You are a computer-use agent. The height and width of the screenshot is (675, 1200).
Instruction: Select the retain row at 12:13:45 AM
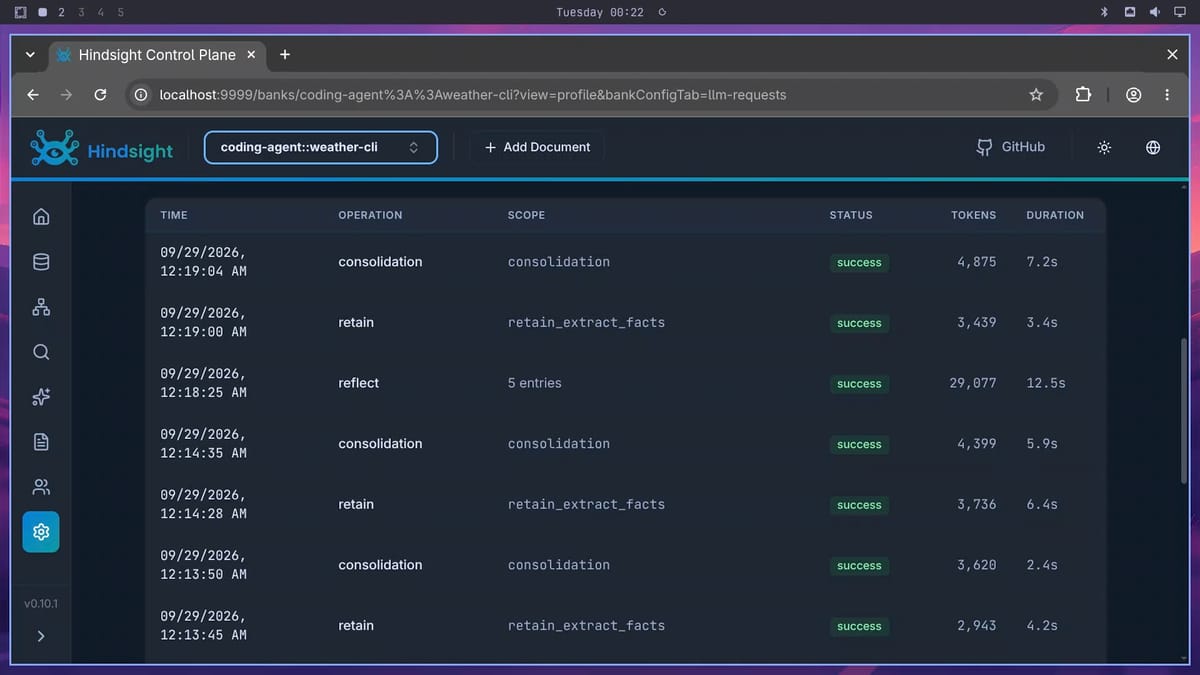625,626
